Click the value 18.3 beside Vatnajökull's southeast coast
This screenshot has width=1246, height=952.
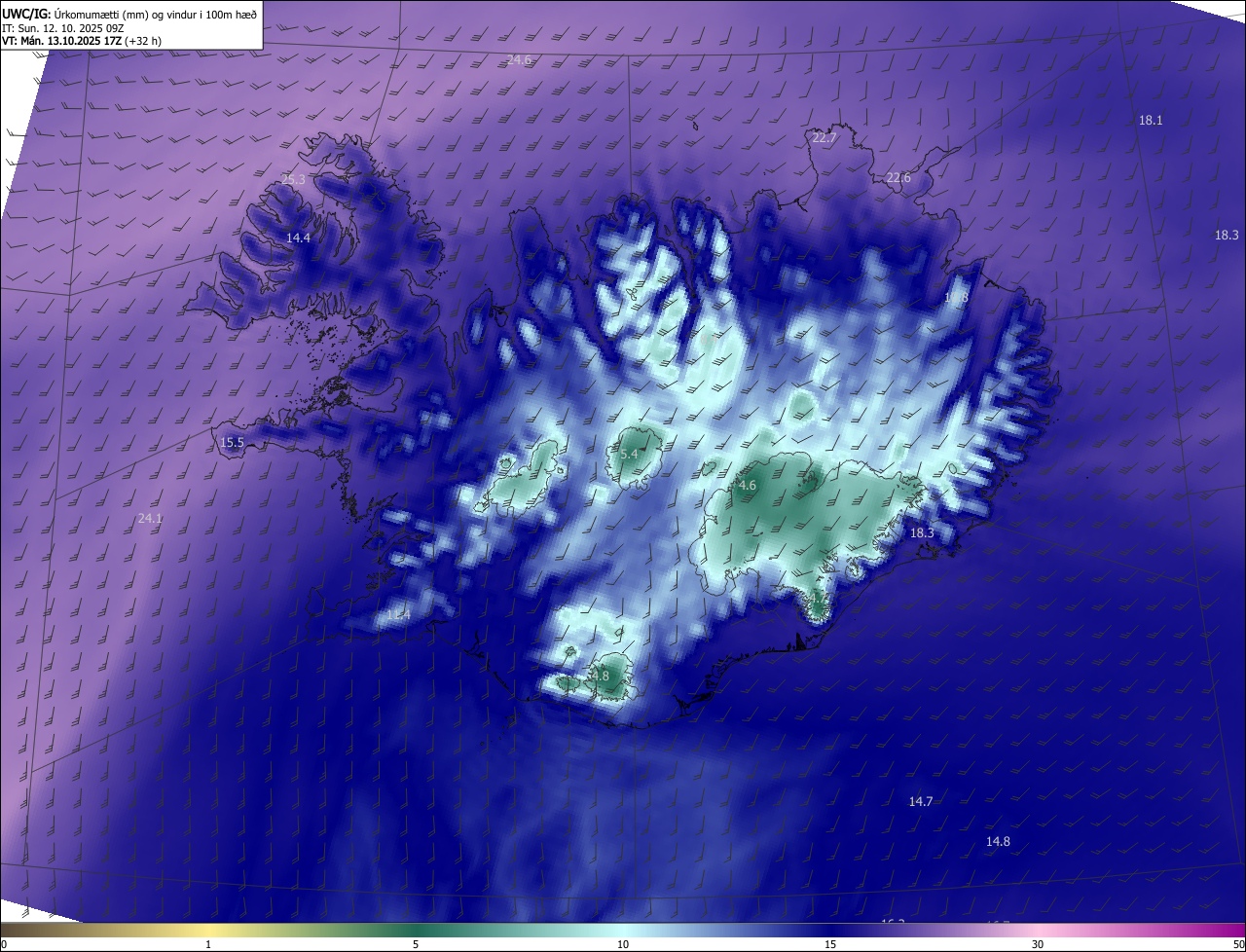point(922,532)
